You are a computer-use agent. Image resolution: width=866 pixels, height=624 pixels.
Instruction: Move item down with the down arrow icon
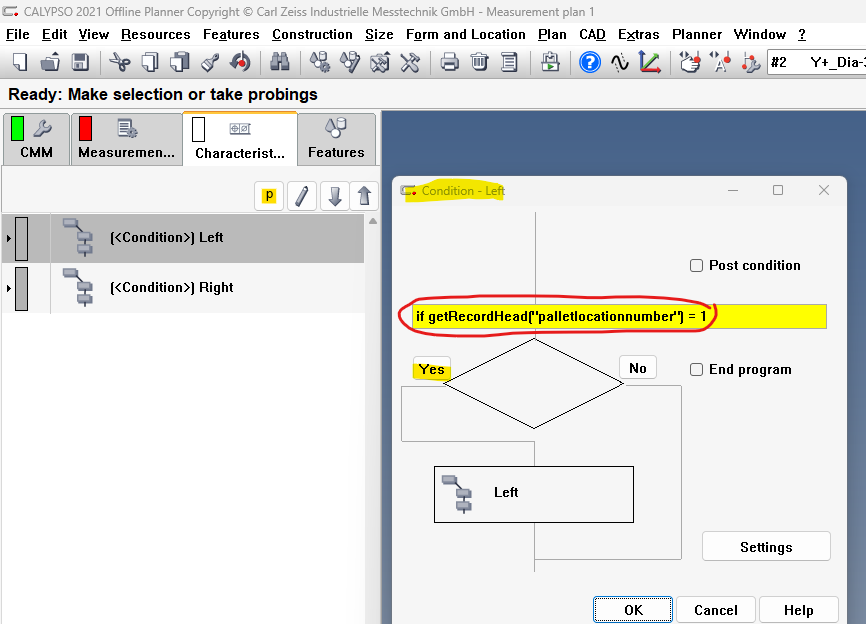point(335,196)
